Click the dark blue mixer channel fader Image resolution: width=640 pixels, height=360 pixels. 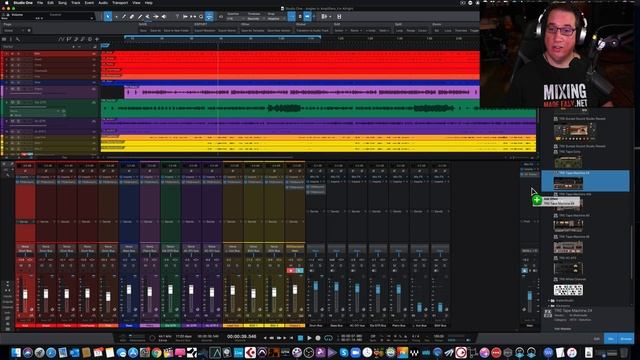pos(129,289)
